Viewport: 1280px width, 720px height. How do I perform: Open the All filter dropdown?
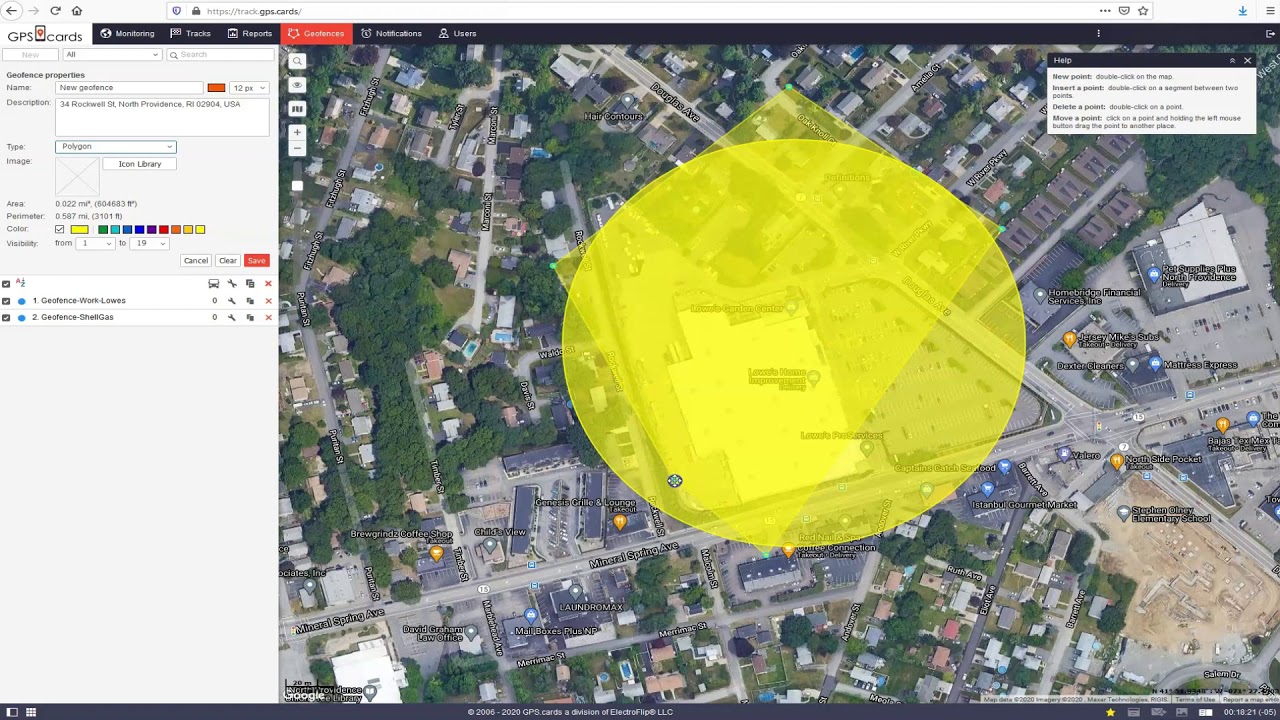pos(111,54)
